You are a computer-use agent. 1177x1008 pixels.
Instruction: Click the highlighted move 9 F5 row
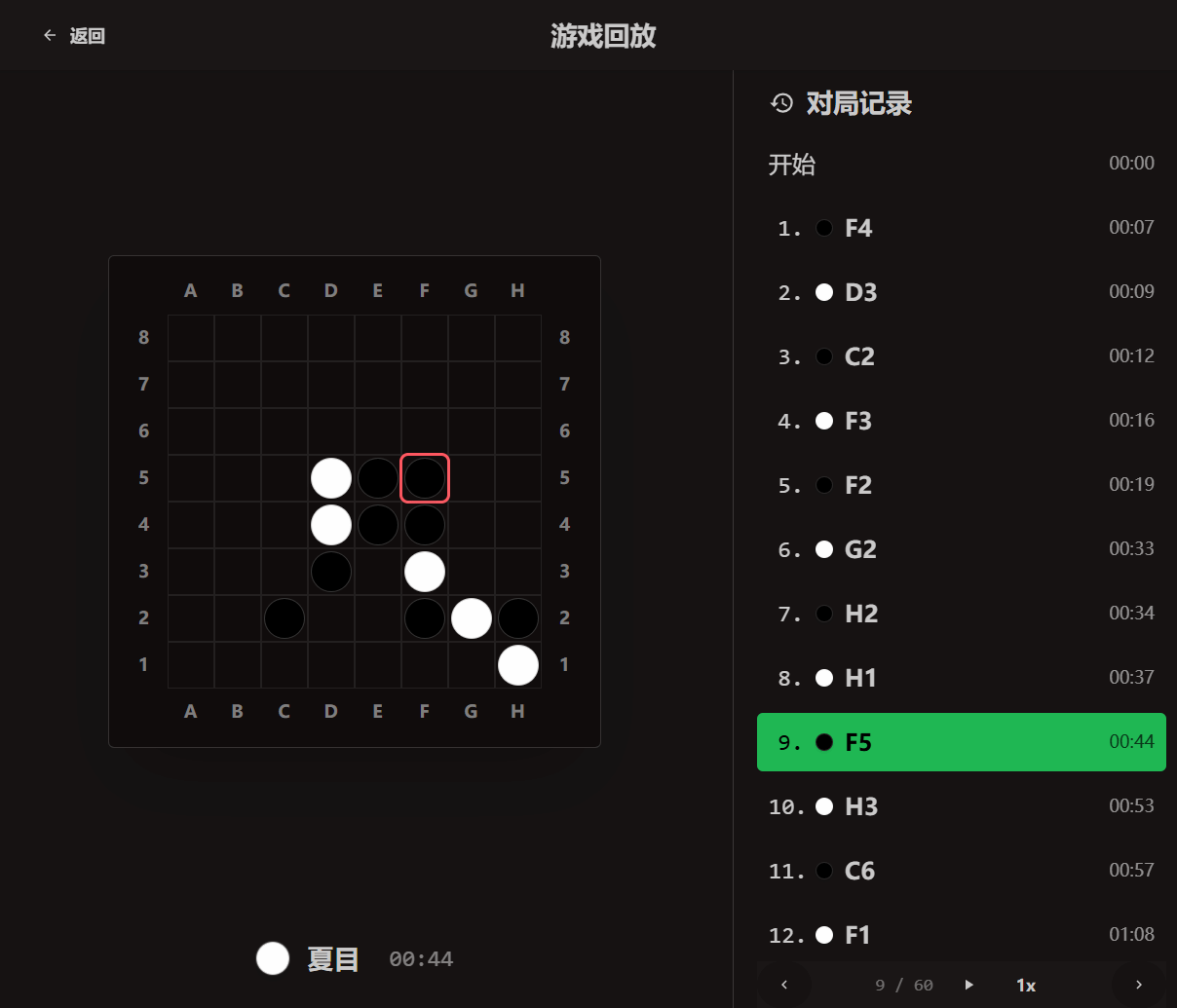coord(961,742)
